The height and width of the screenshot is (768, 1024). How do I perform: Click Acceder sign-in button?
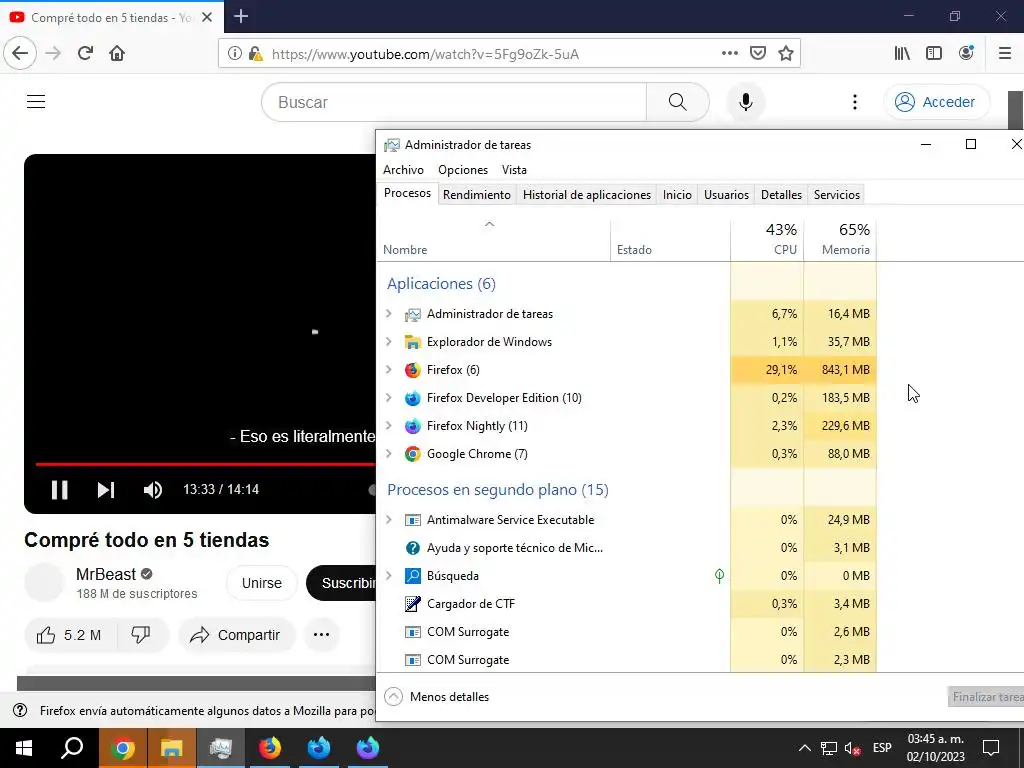936,102
